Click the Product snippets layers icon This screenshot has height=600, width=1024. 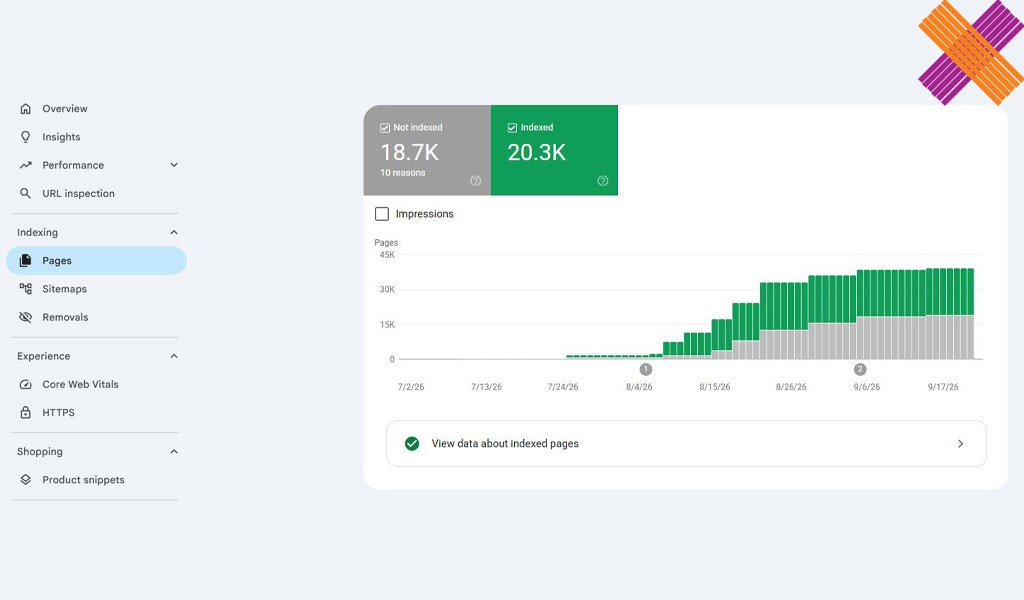[x=25, y=480]
